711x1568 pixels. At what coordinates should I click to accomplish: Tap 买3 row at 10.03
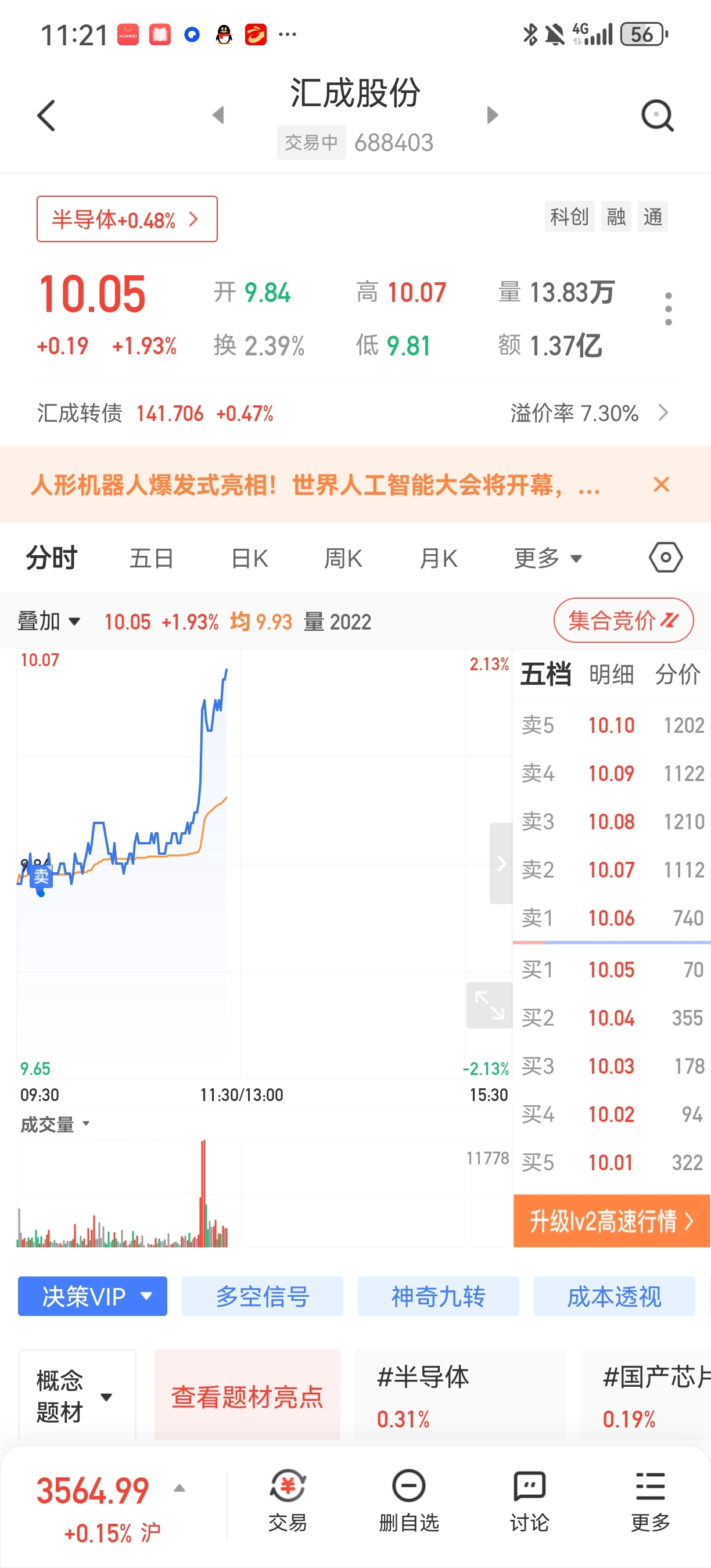pos(612,1066)
